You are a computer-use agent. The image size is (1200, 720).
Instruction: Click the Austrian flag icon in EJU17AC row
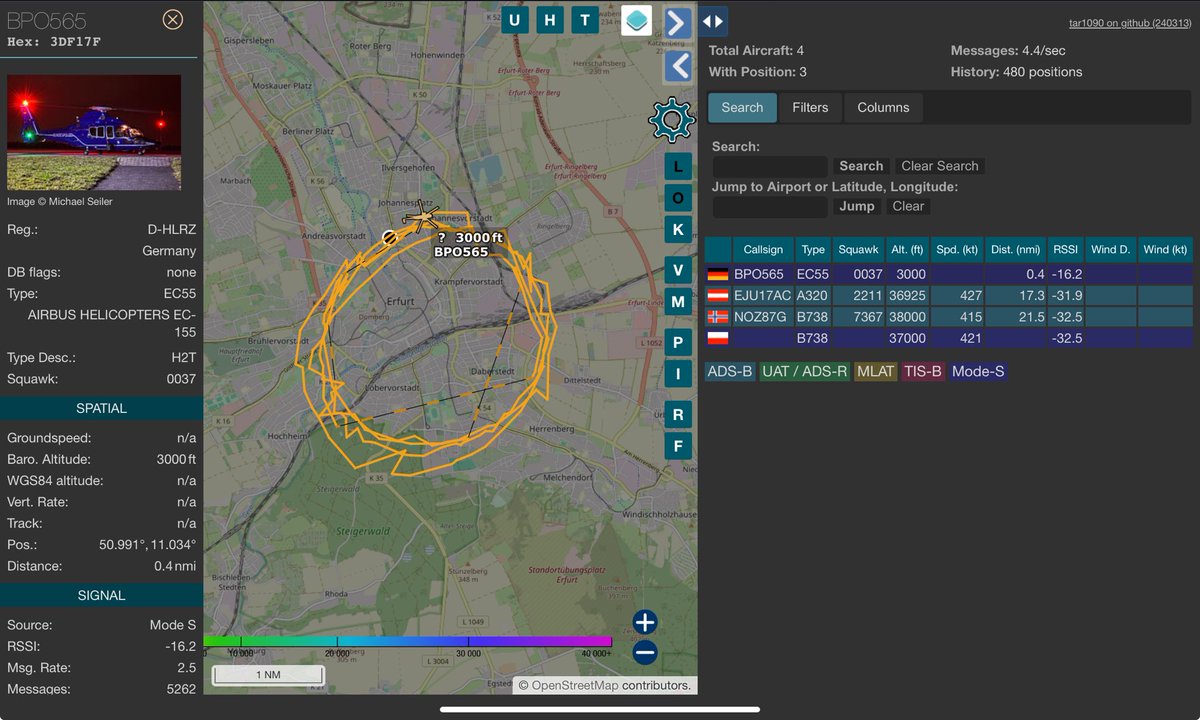(718, 296)
